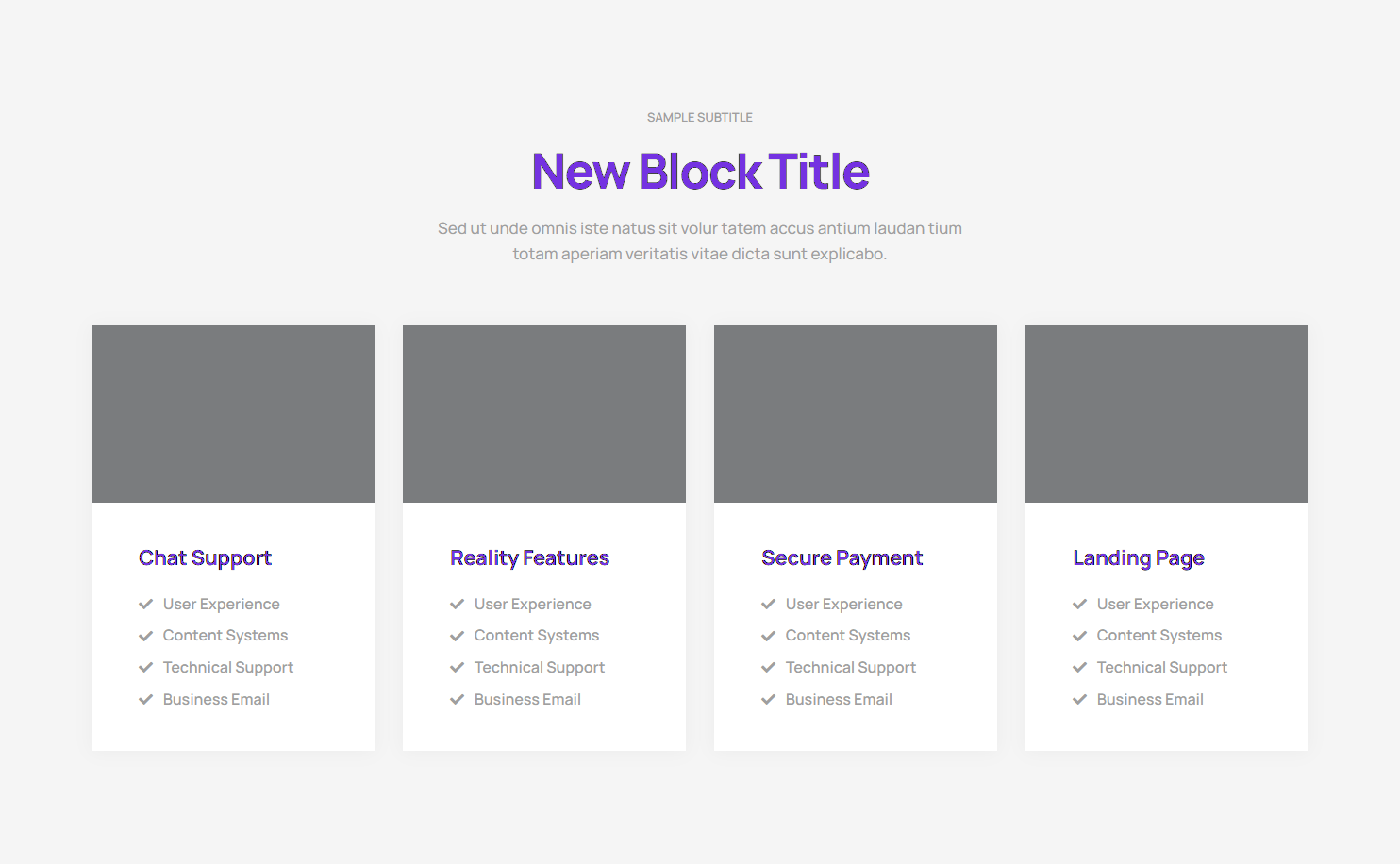The height and width of the screenshot is (864, 1400).
Task: Click checkmark beside Secure Payment's User Experience
Action: (x=769, y=605)
